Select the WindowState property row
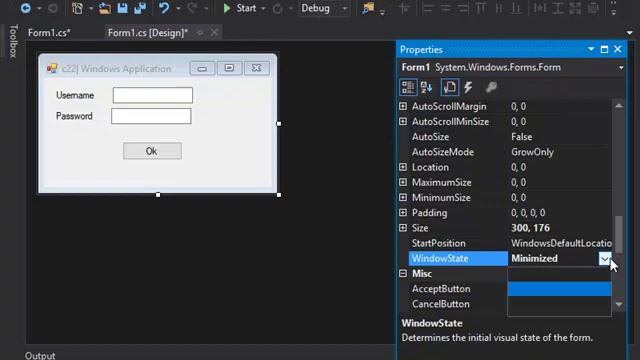Screen dimensions: 640x360 pyautogui.click(x=510, y=258)
